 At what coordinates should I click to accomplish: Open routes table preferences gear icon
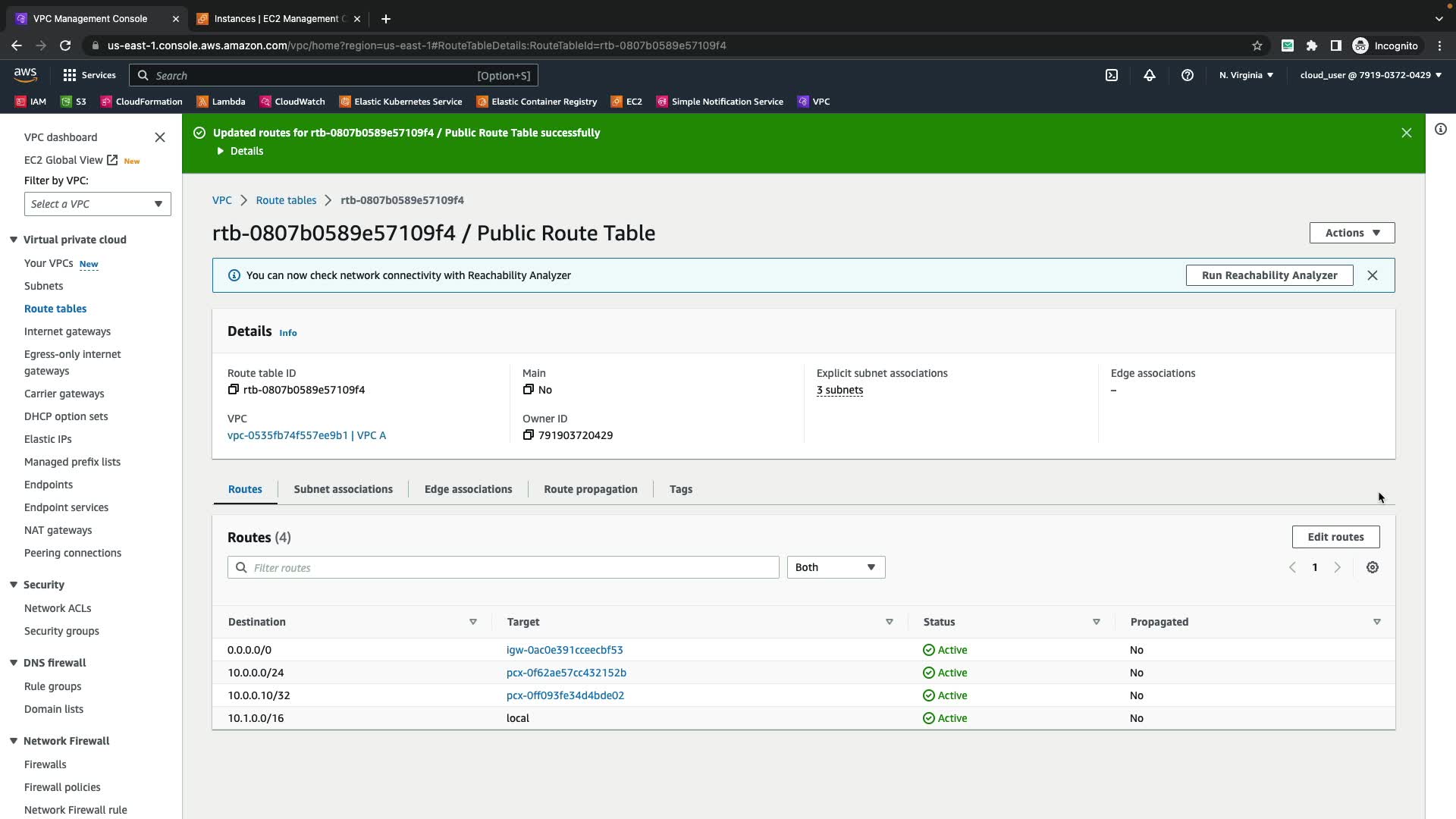[1372, 567]
